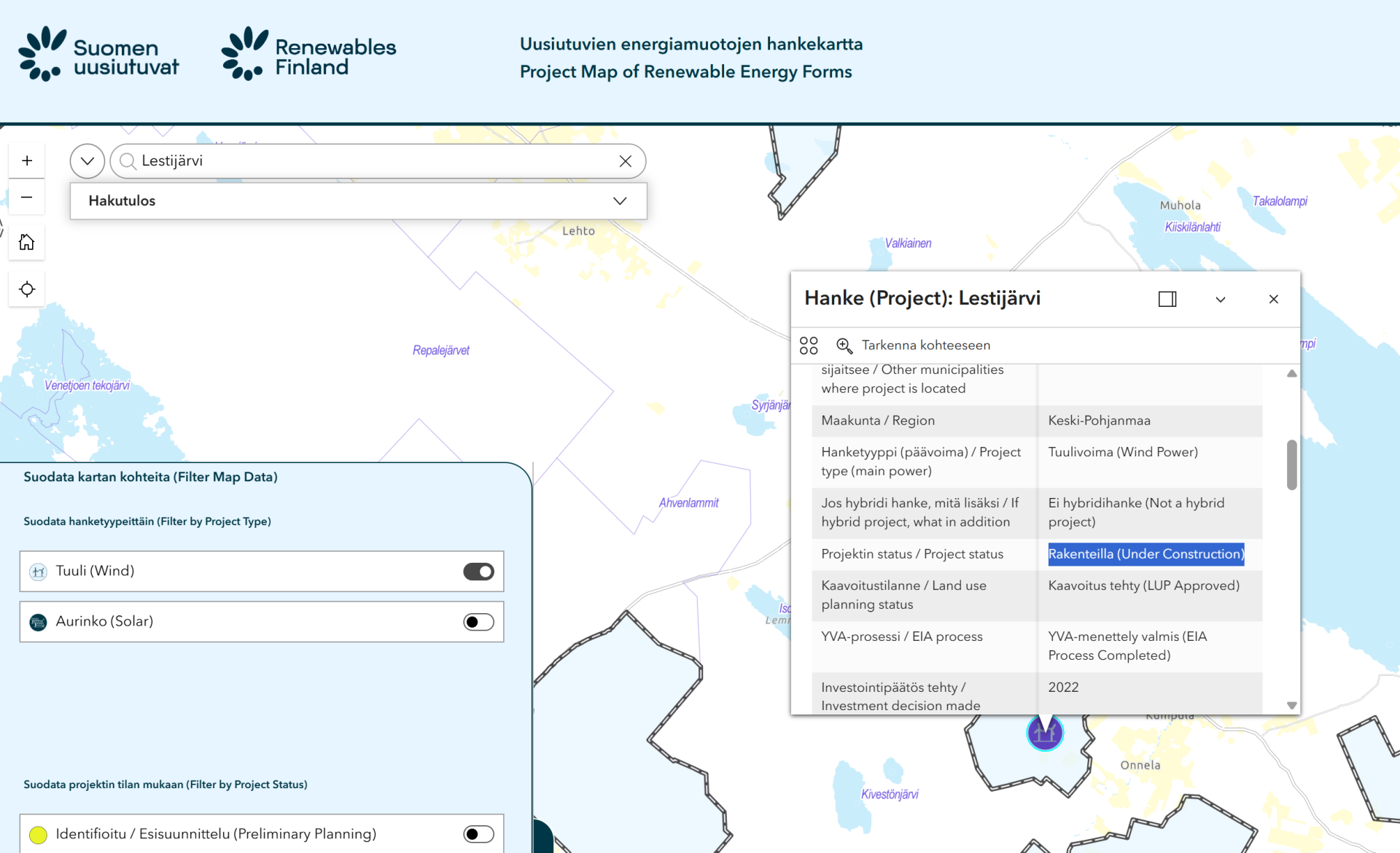This screenshot has width=1400, height=853.
Task: Toggle the Preliminary Planning status filter
Action: pos(478,834)
